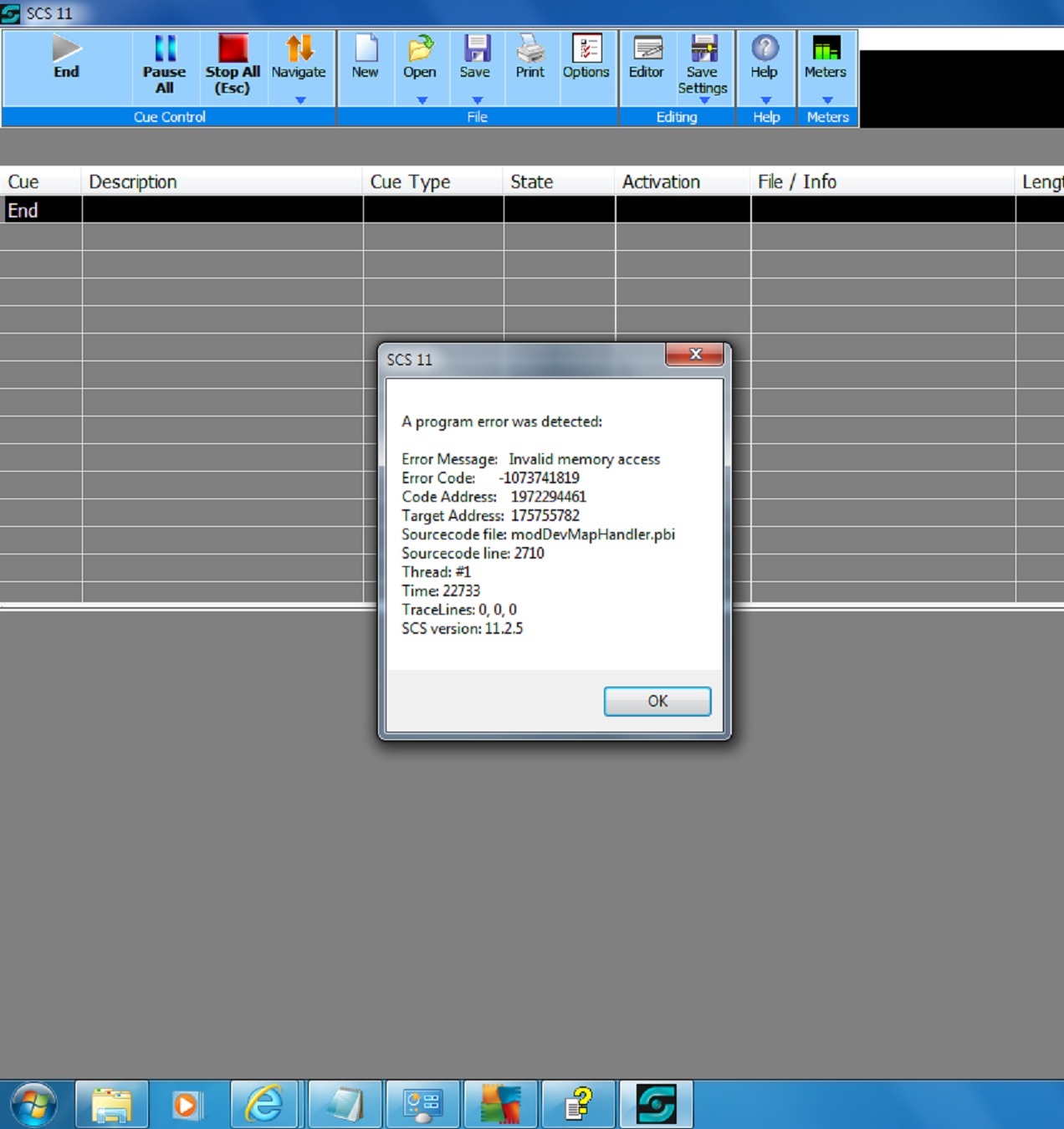Click OK in the error dialog
The image size is (1064, 1129).
(x=657, y=701)
